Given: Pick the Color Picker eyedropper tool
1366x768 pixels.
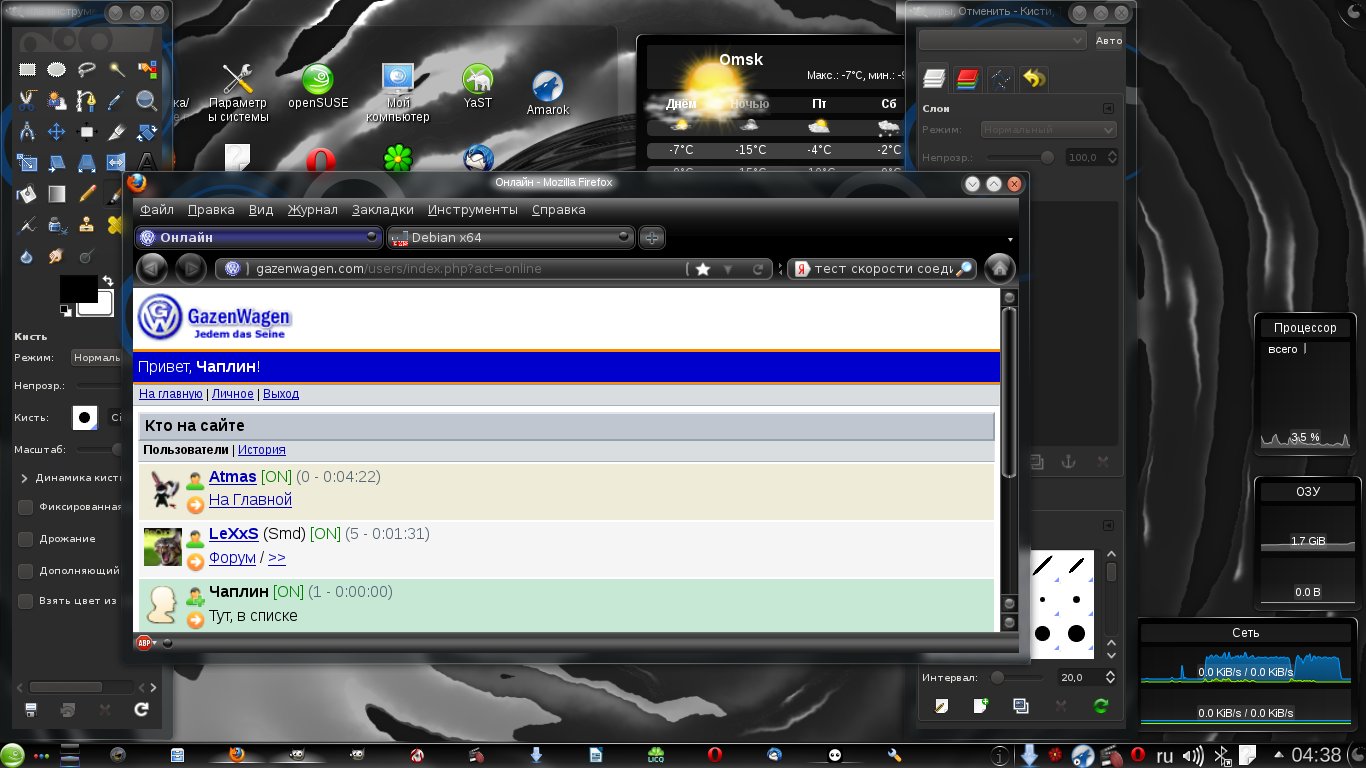Looking at the screenshot, I should tap(117, 100).
